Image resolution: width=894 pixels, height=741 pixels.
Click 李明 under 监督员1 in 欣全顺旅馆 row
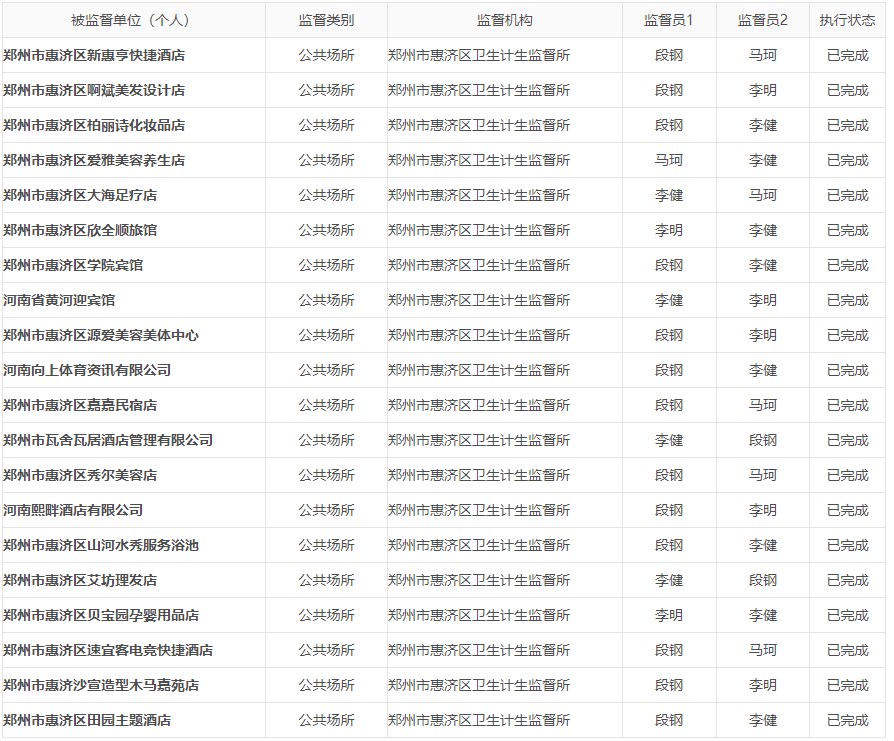(668, 230)
